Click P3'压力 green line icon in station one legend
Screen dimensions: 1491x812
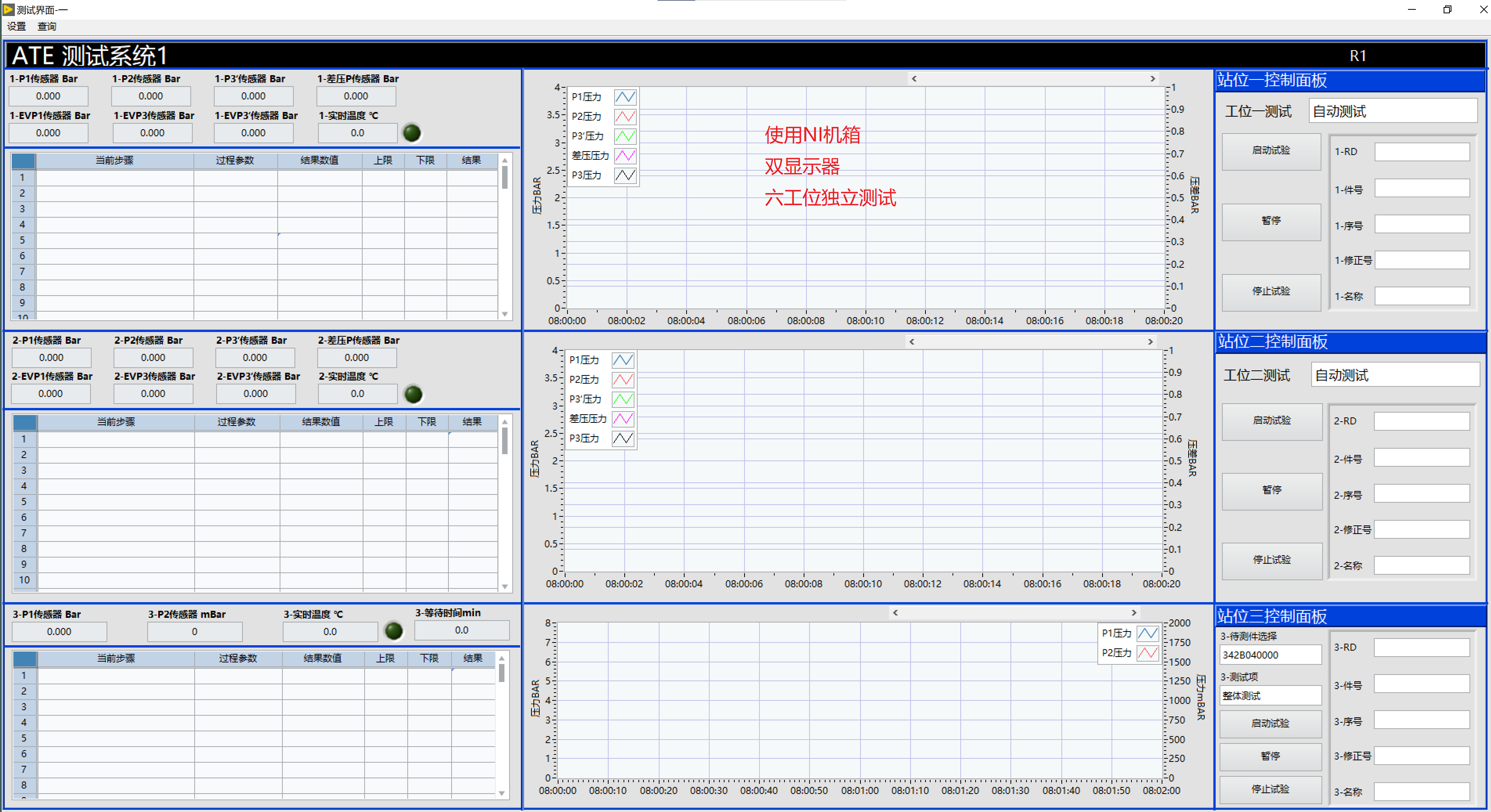(x=625, y=136)
